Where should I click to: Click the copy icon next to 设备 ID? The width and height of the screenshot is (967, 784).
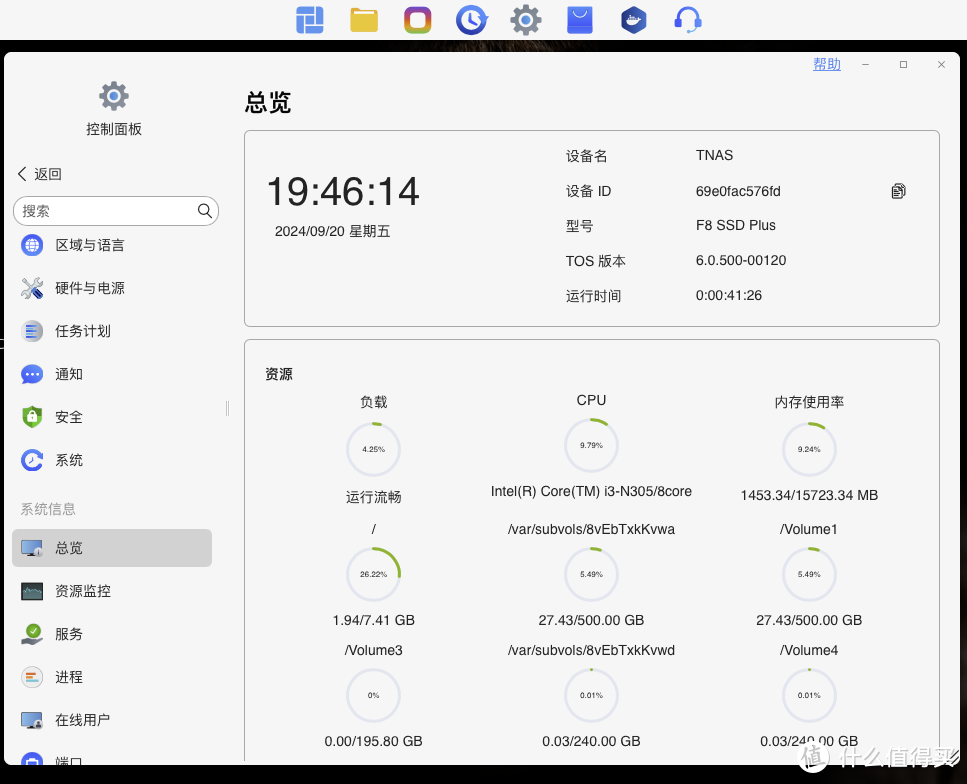coord(897,190)
